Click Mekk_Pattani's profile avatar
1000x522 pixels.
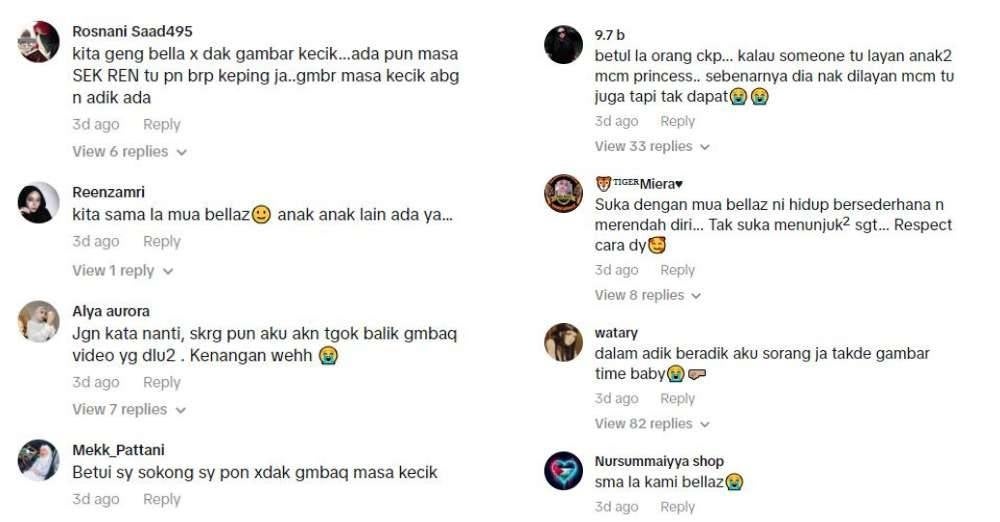tap(38, 460)
